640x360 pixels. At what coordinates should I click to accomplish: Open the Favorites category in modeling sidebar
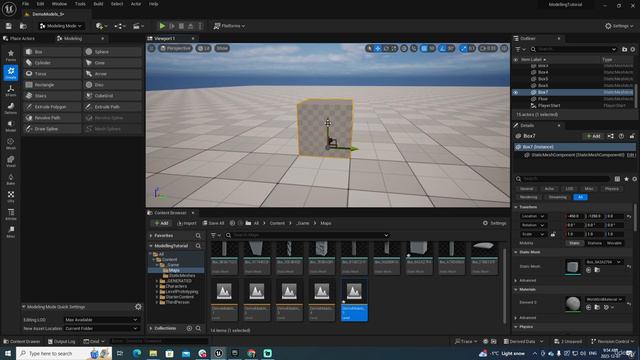(x=11, y=56)
